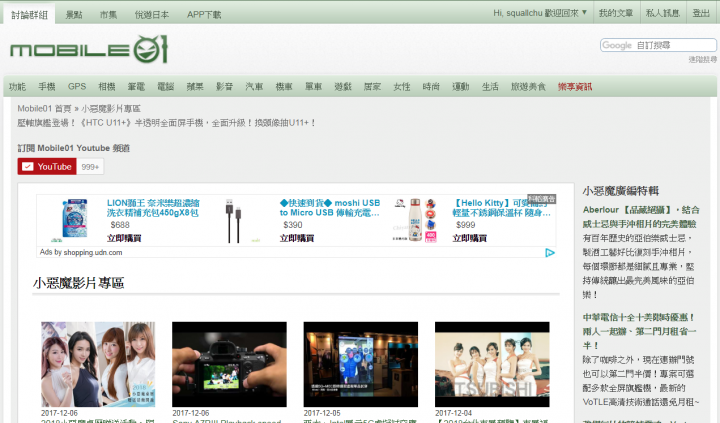
Task: Select the APP下載 tab
Action: click(204, 15)
